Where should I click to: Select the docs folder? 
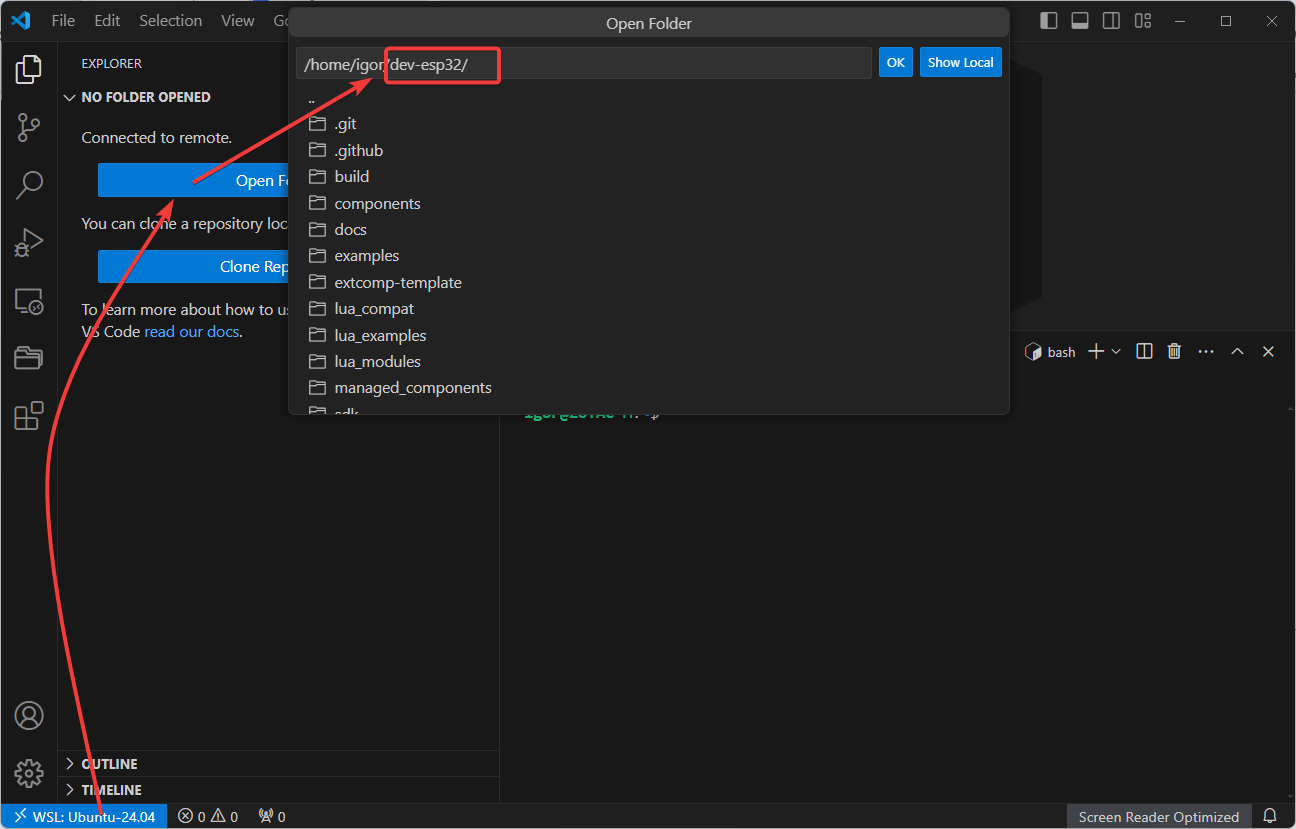(648, 229)
